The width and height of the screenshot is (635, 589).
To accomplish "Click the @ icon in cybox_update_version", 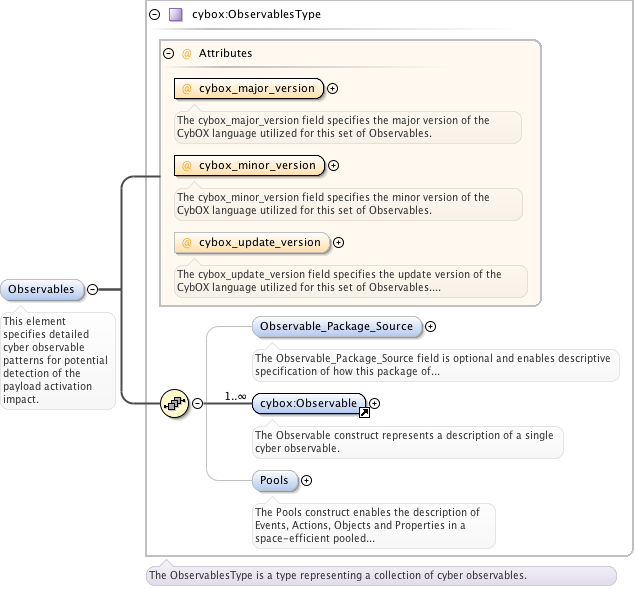I will click(187, 242).
